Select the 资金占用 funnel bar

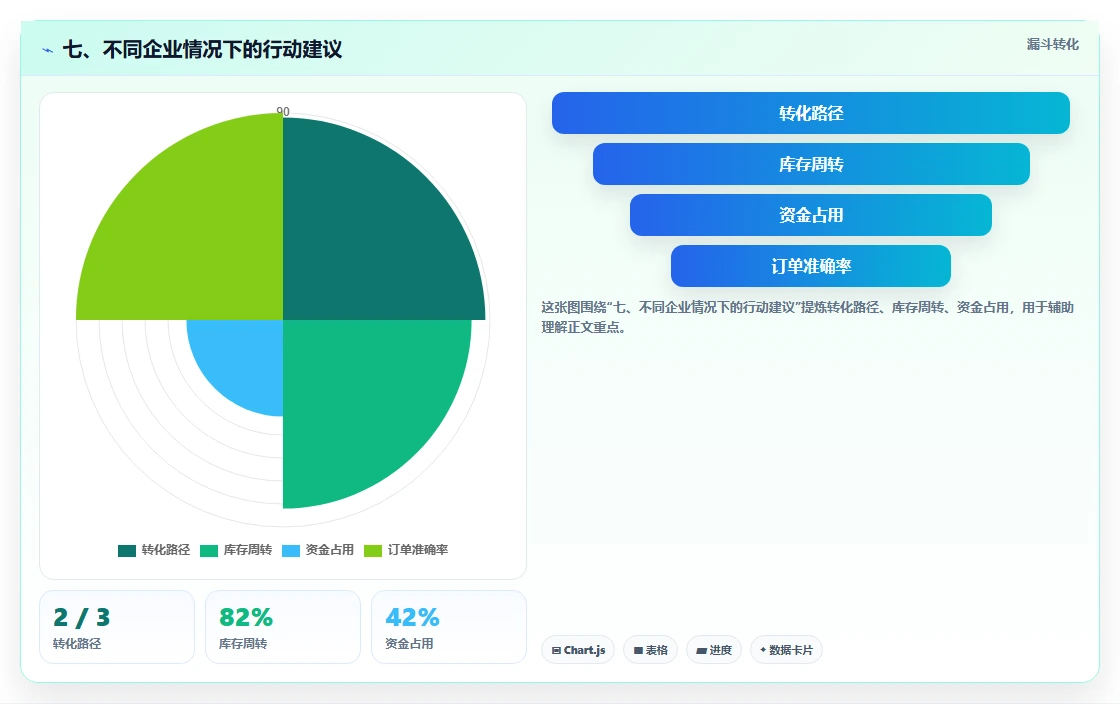(x=811, y=215)
